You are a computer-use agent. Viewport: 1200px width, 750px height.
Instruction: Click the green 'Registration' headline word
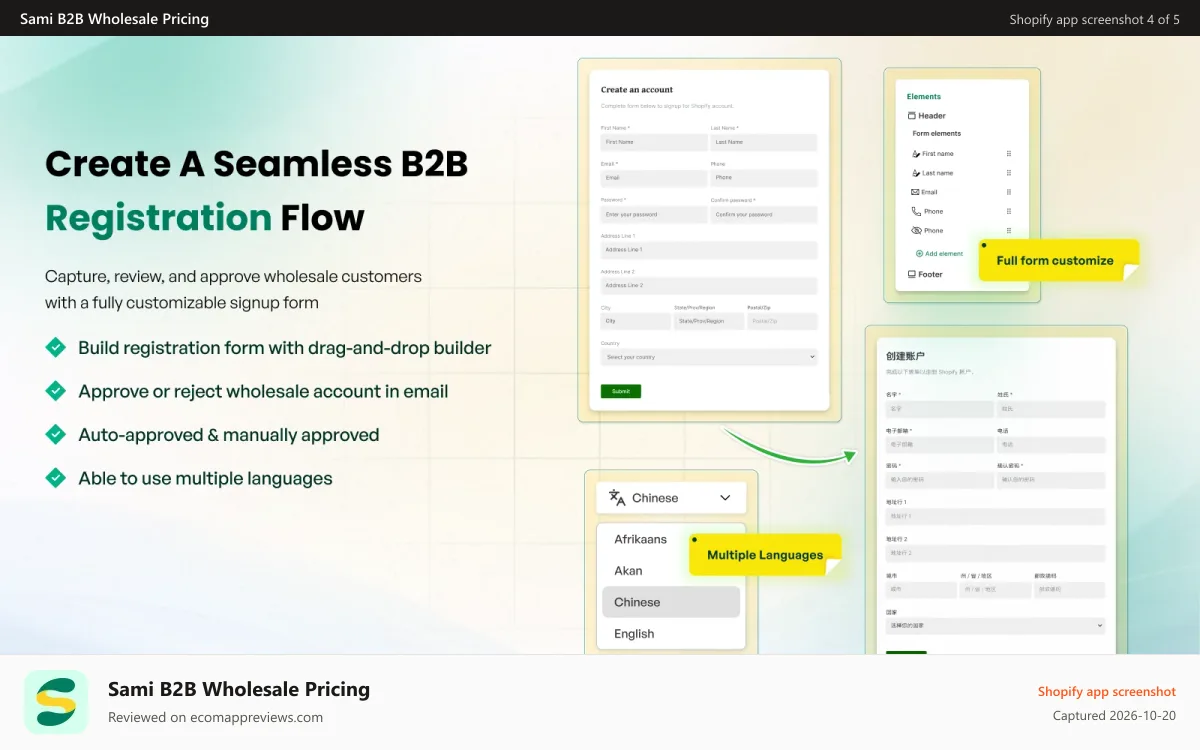click(158, 217)
